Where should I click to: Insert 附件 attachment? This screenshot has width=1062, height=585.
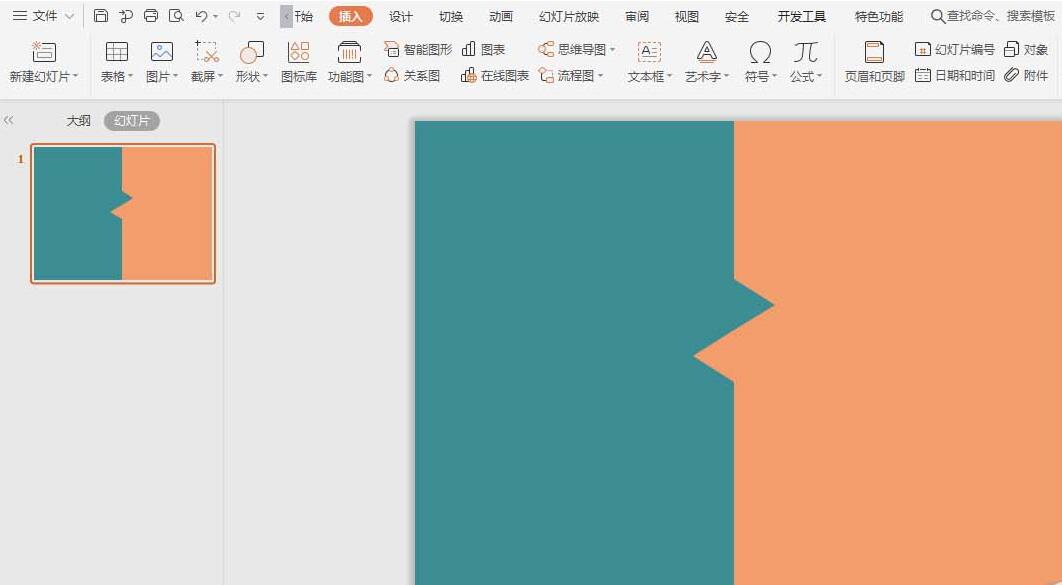tap(1026, 75)
